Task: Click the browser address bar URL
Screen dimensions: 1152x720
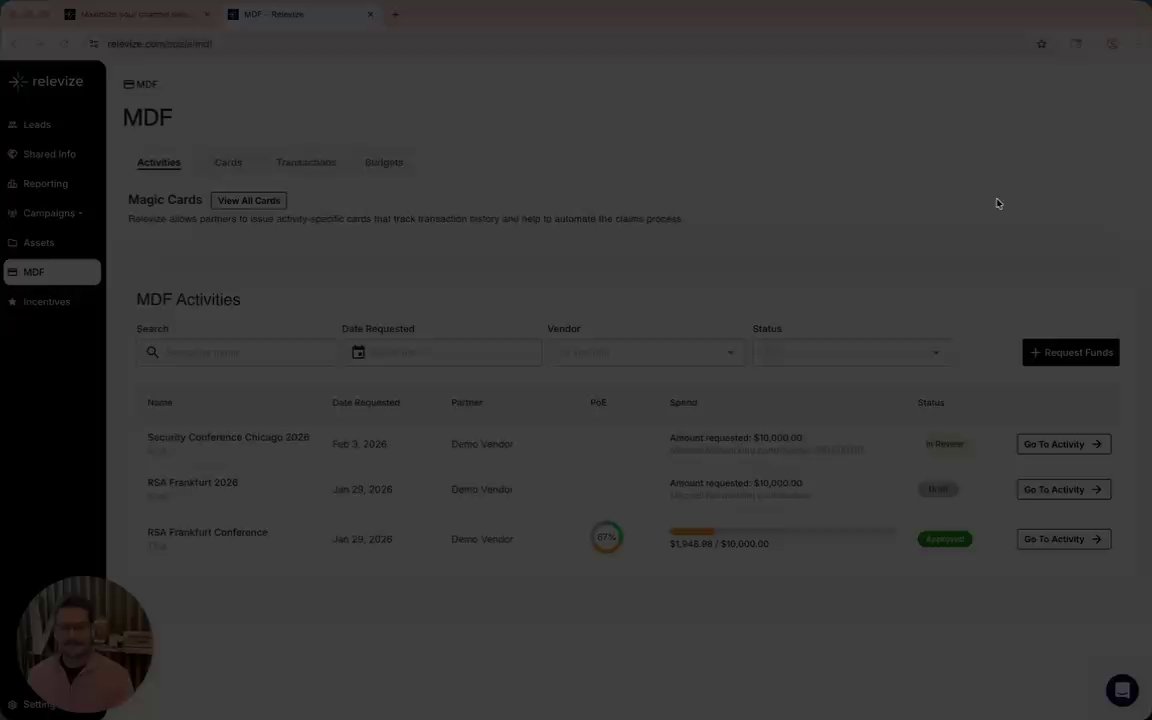Action: [159, 44]
